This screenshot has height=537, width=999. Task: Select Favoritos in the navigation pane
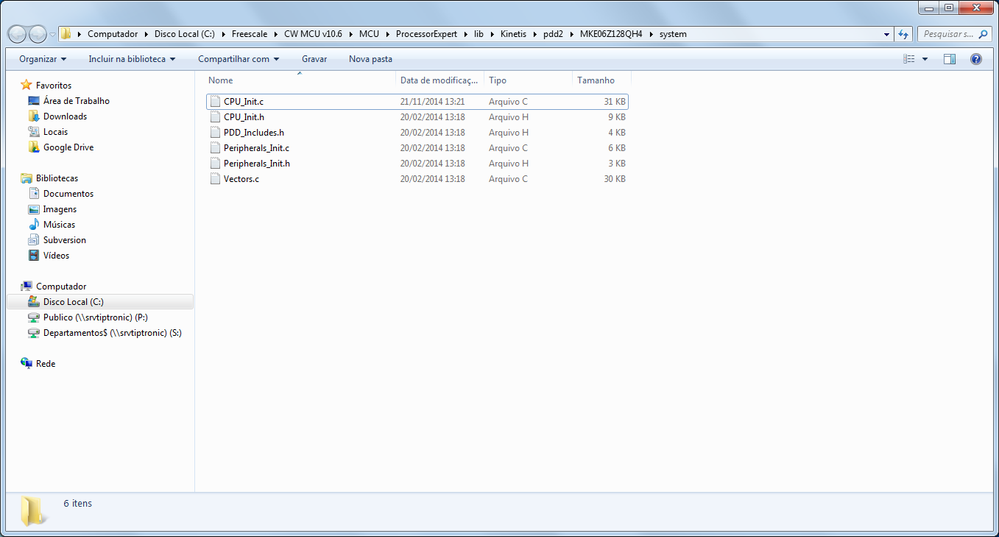pyautogui.click(x=54, y=85)
